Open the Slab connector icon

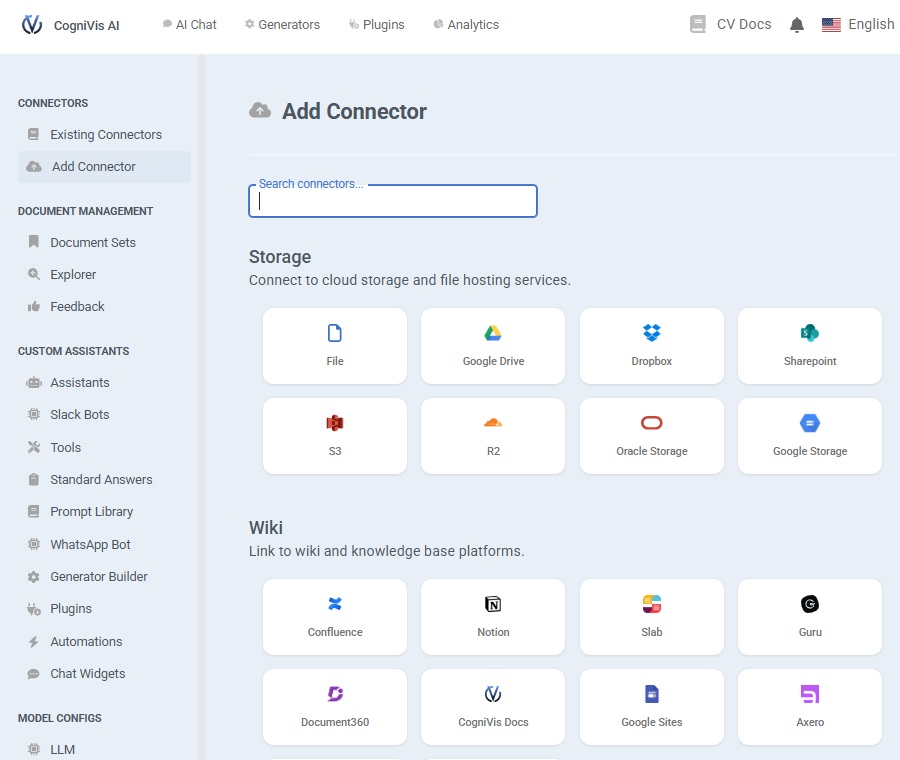(x=652, y=604)
